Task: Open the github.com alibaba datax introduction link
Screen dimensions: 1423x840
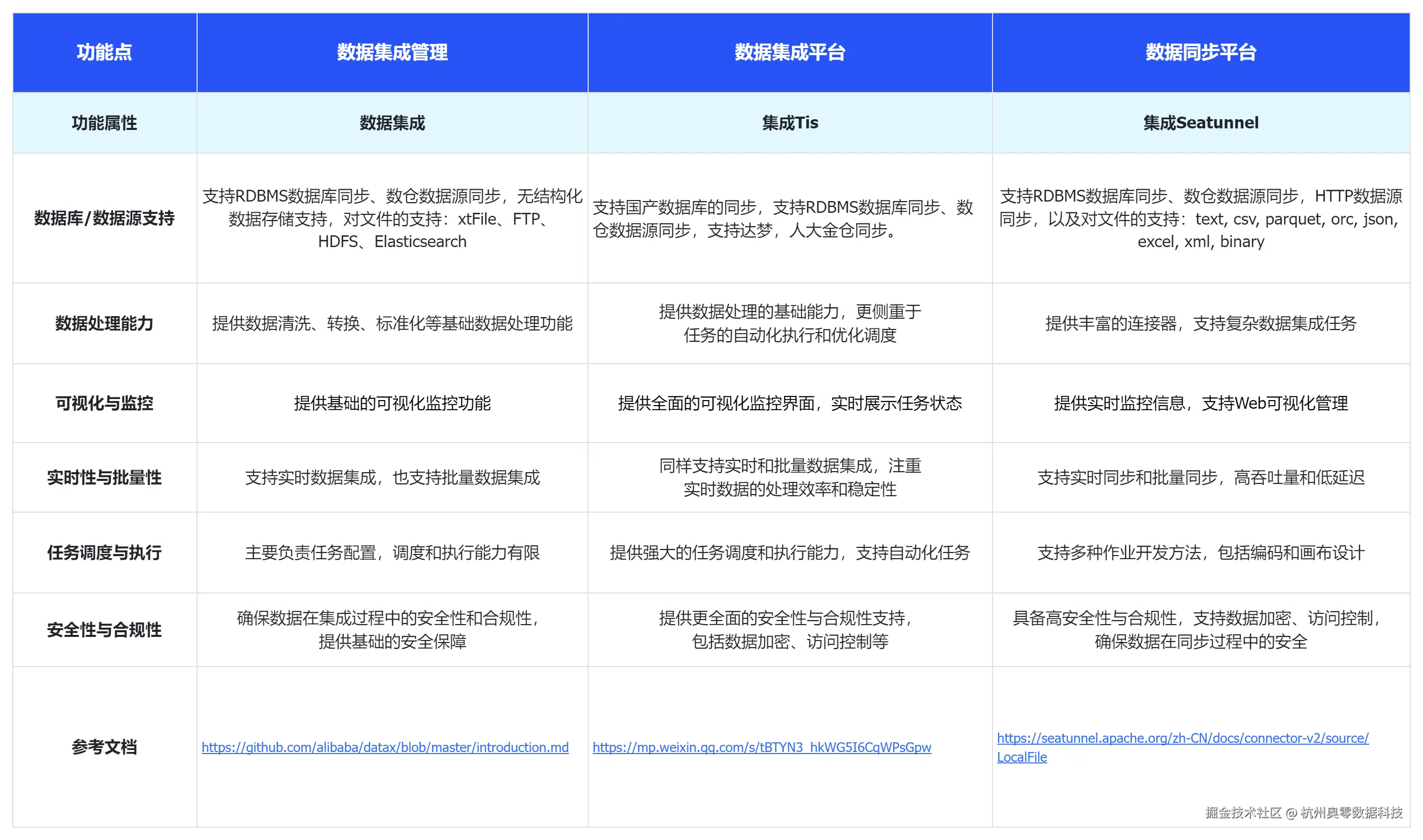Action: pyautogui.click(x=385, y=747)
